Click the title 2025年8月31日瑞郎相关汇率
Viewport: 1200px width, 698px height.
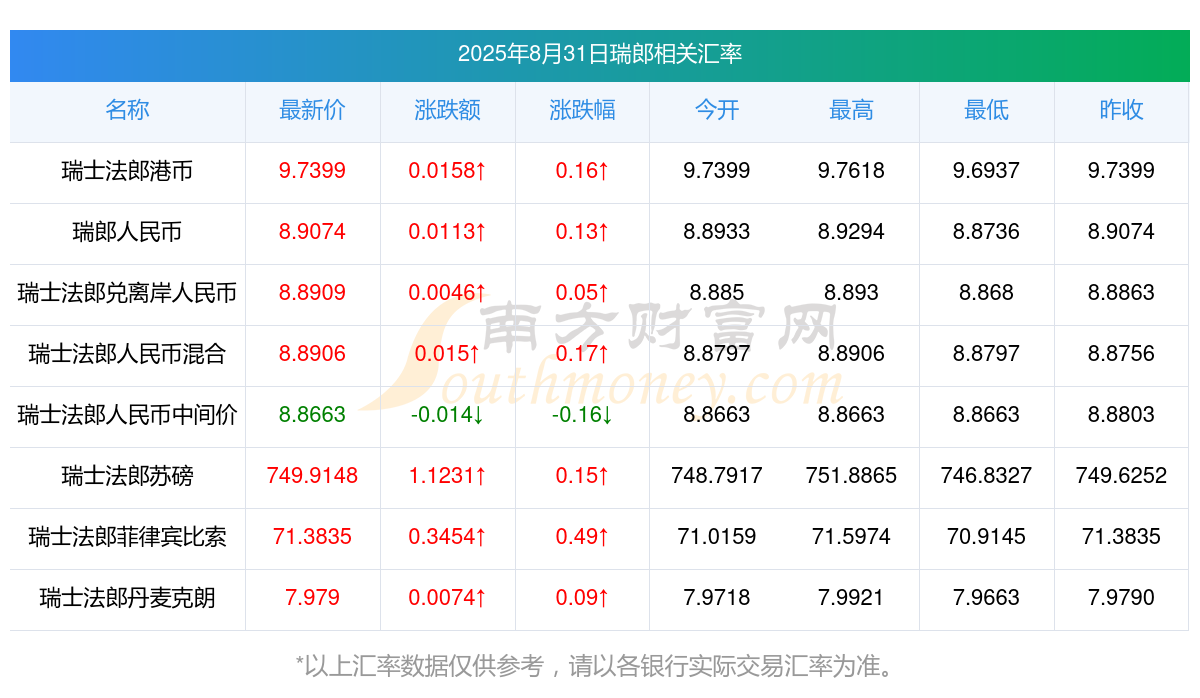click(600, 54)
